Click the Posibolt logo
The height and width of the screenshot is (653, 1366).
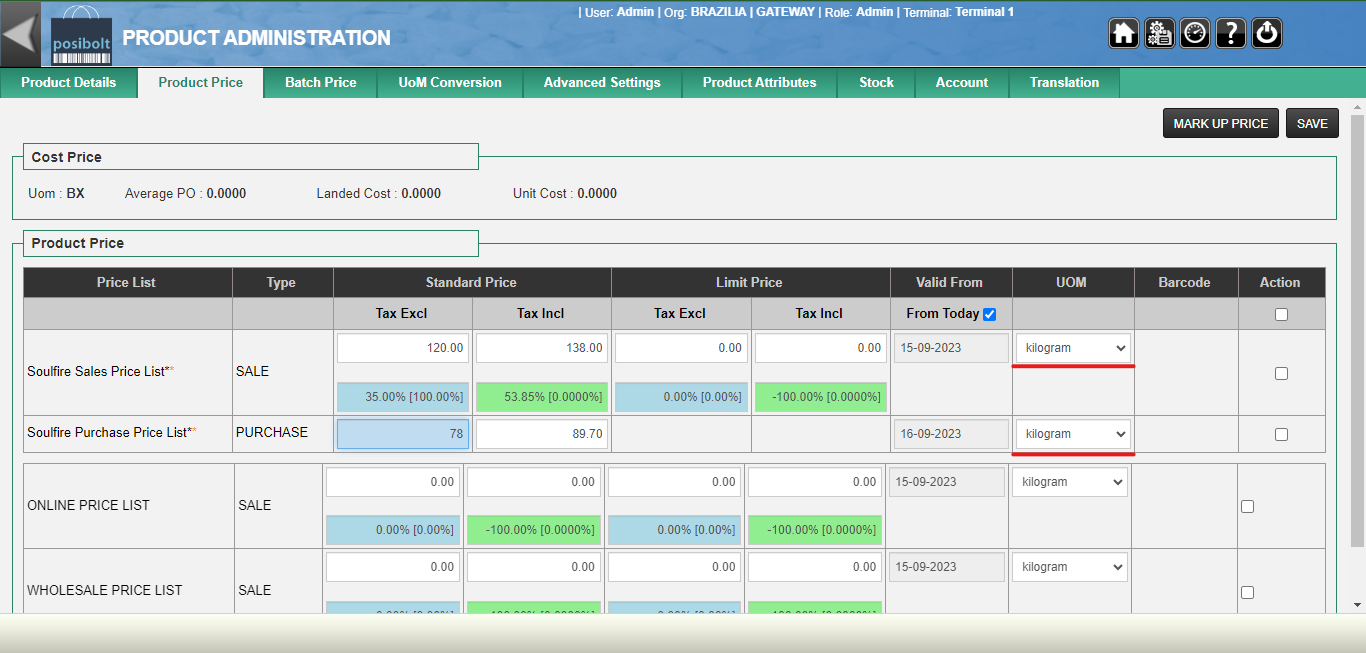point(81,36)
